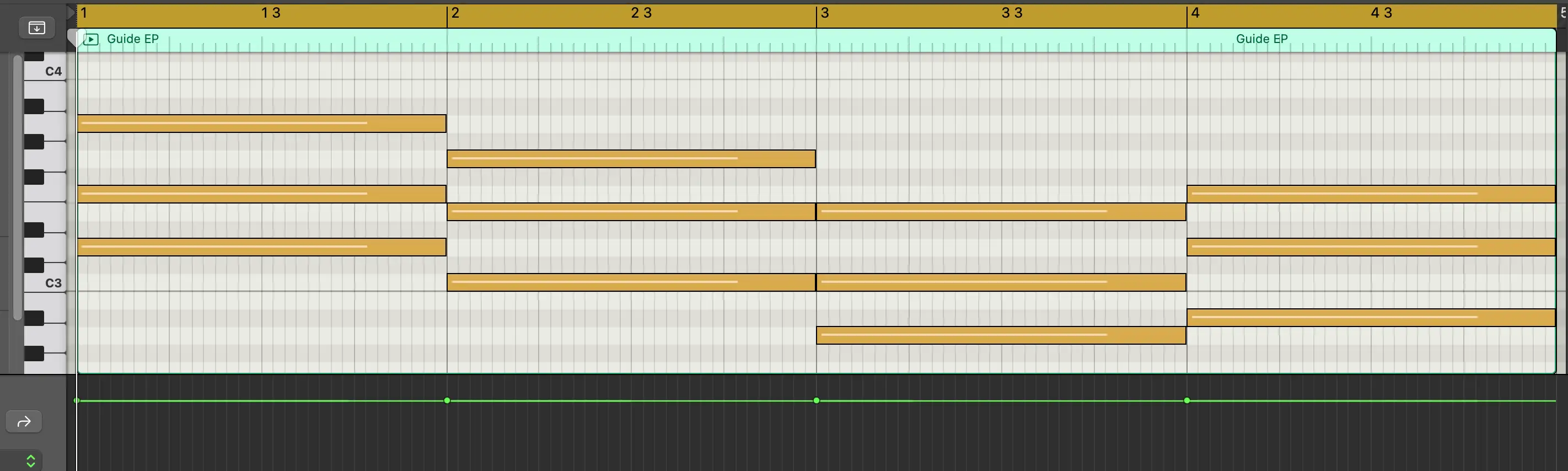Click the automation point at bar 4
The image size is (1568, 471).
(x=1187, y=400)
